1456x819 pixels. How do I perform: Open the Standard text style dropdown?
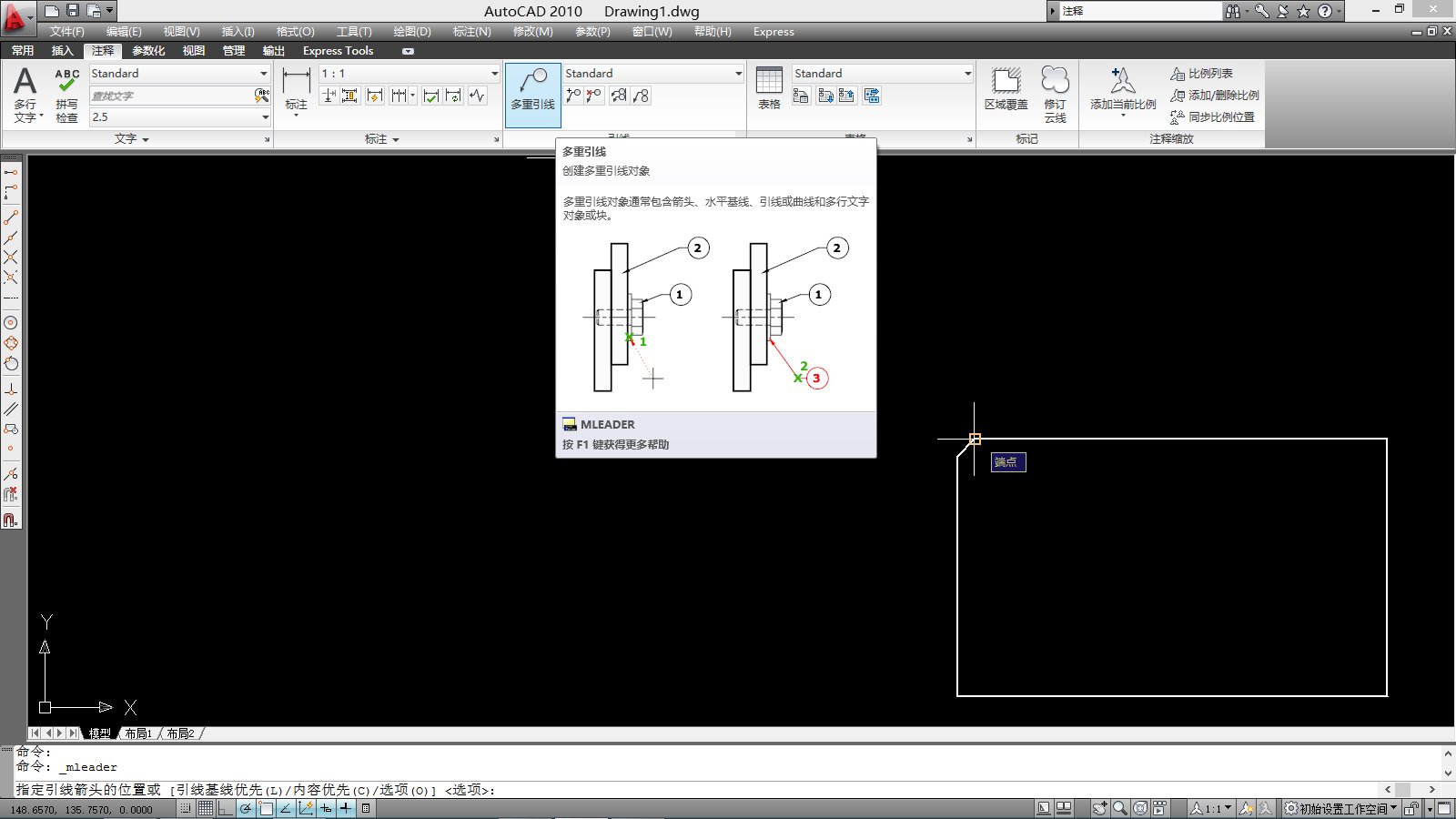click(178, 73)
